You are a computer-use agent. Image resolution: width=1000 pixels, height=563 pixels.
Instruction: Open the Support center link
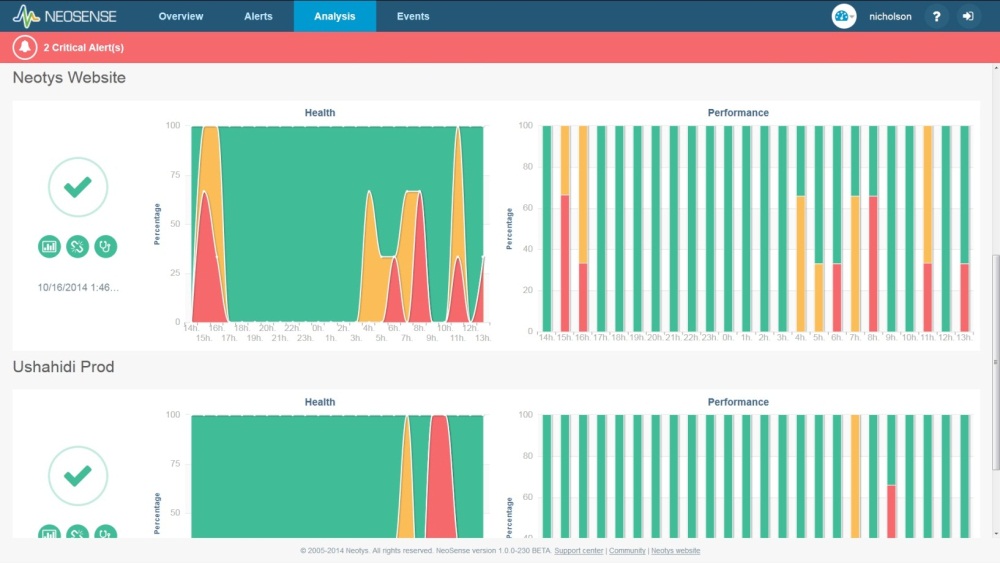click(578, 551)
